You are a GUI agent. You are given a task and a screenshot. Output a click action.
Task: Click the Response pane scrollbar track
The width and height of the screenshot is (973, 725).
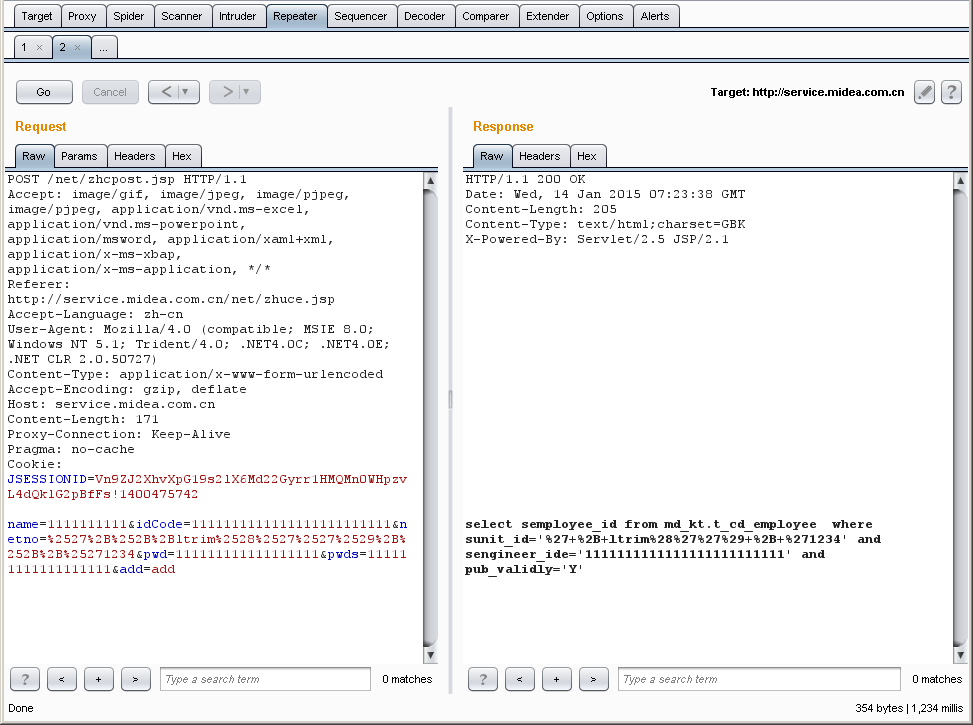coord(960,418)
